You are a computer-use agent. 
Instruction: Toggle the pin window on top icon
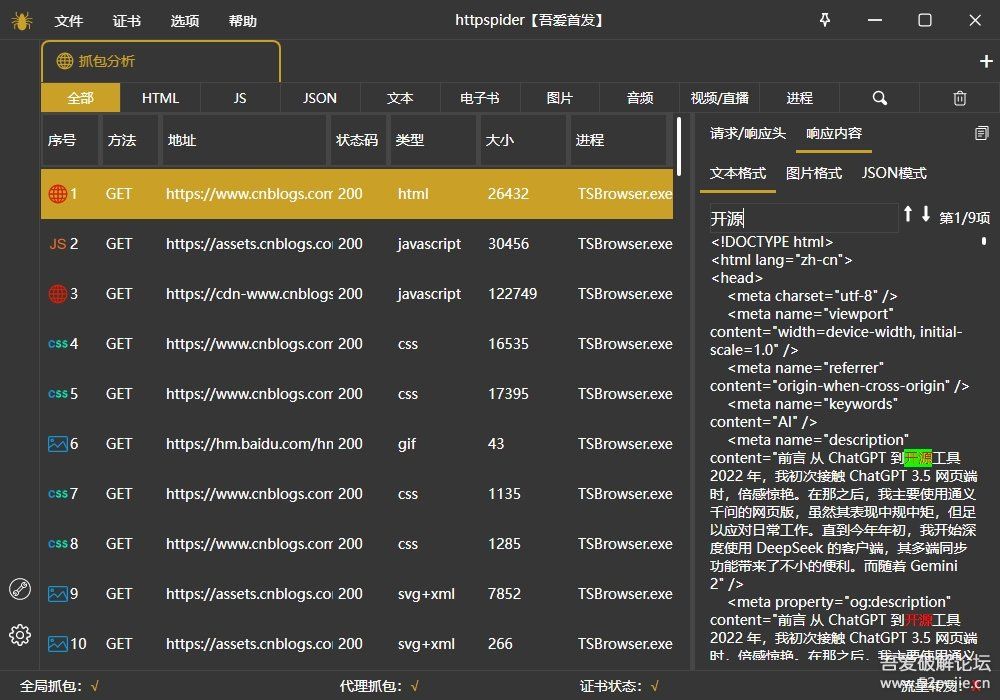click(825, 20)
